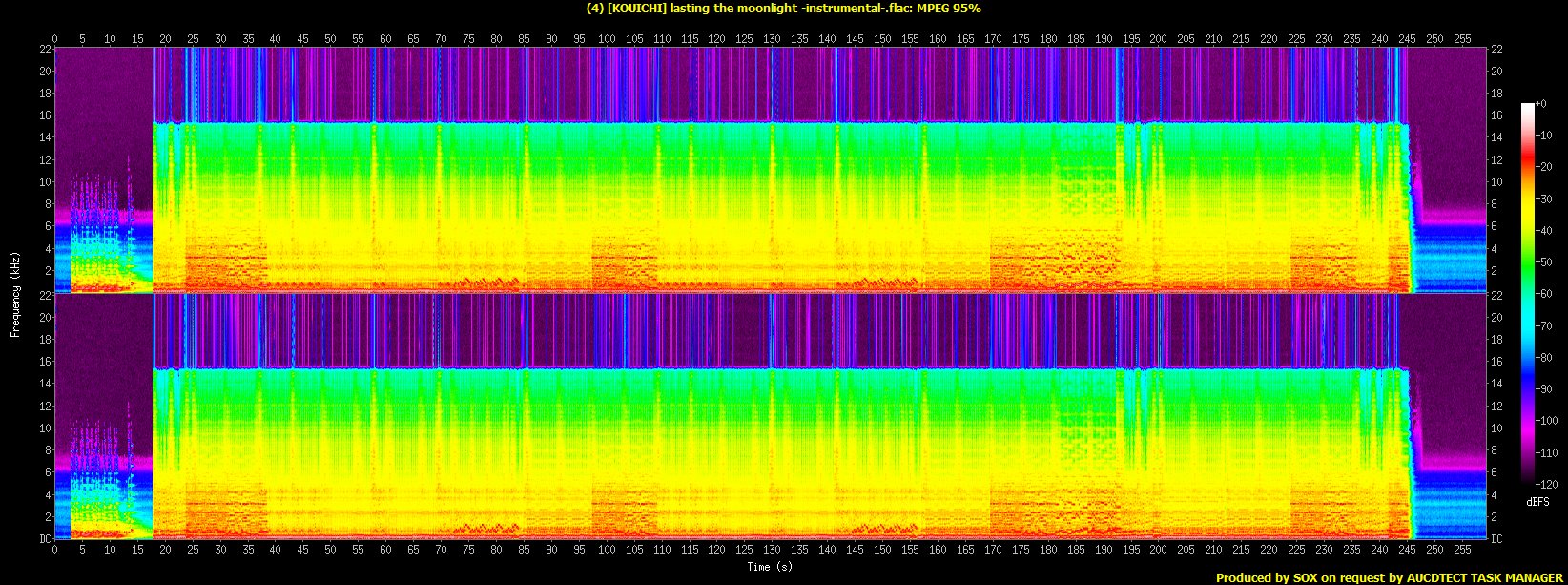Click the 200 s marker on bottom time axis
This screenshot has width=1568, height=585.
(x=1158, y=550)
